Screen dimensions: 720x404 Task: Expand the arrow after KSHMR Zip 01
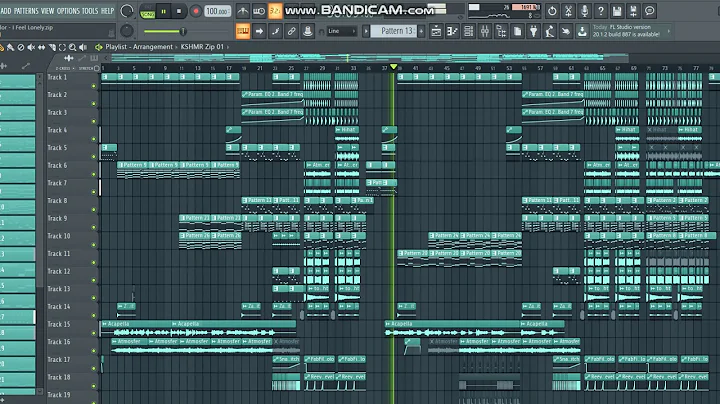tap(228, 47)
